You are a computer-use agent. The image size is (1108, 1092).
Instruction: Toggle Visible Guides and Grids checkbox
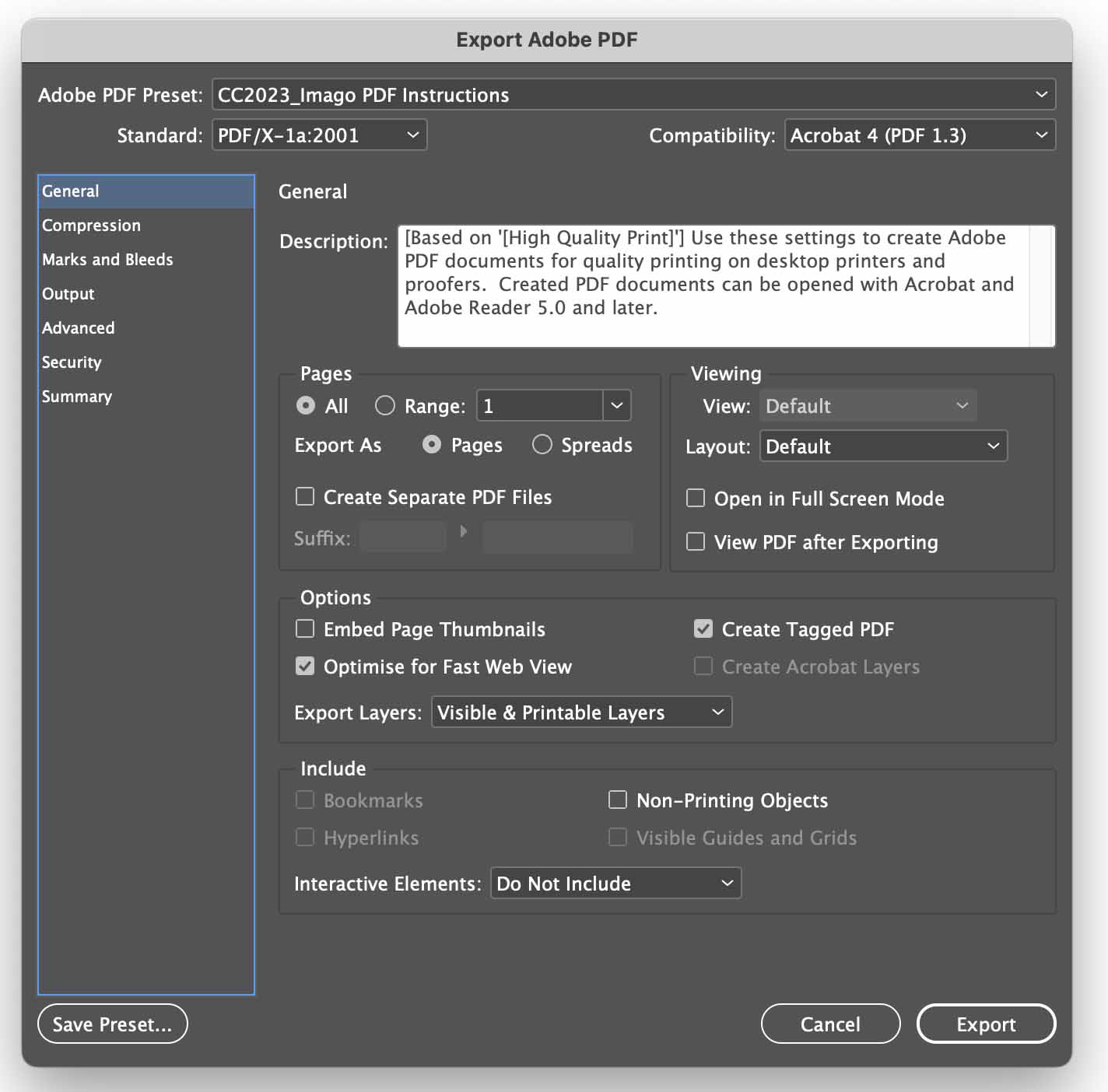[x=618, y=838]
